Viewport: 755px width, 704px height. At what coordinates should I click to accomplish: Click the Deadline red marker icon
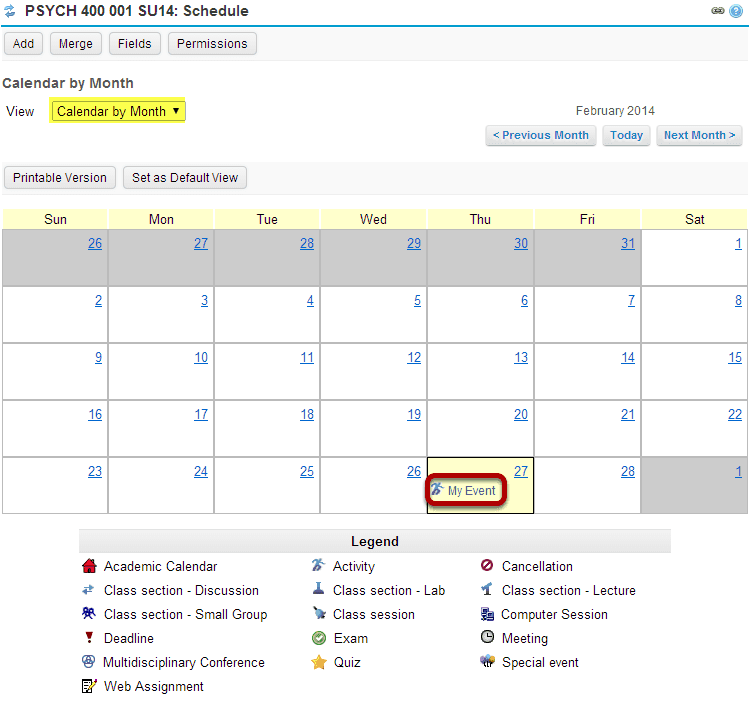pyautogui.click(x=89, y=638)
